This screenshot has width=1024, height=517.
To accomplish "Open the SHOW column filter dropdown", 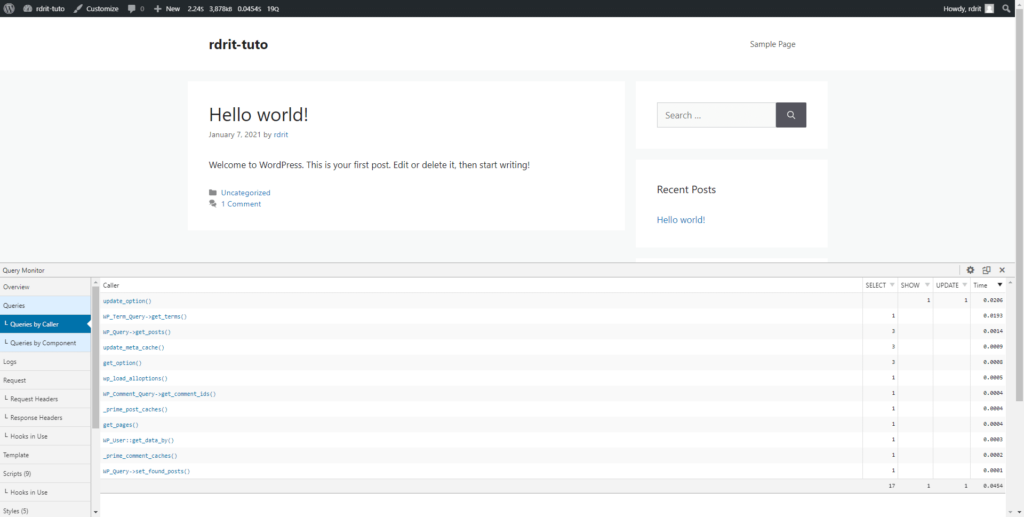I will click(x=927, y=285).
